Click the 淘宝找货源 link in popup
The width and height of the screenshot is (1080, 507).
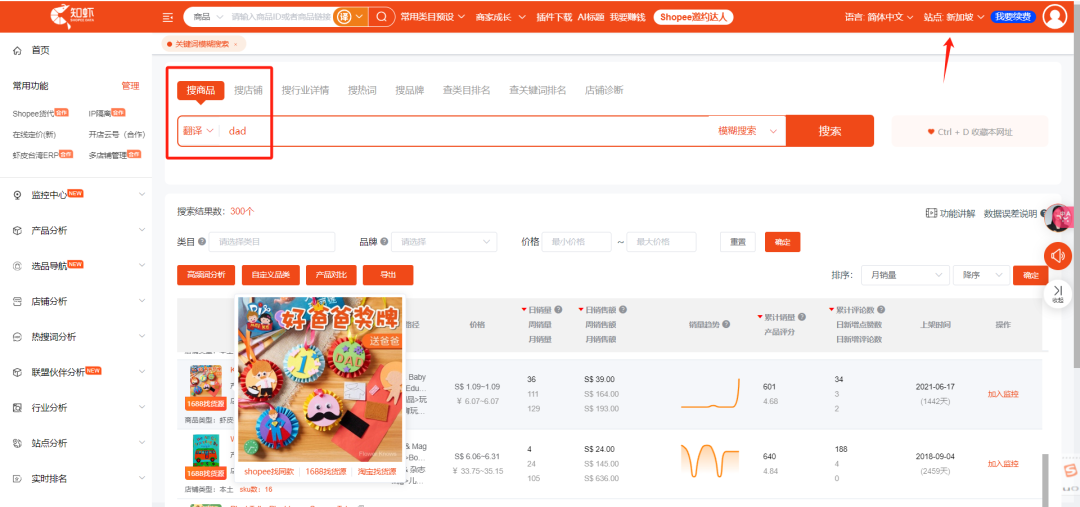(x=377, y=472)
